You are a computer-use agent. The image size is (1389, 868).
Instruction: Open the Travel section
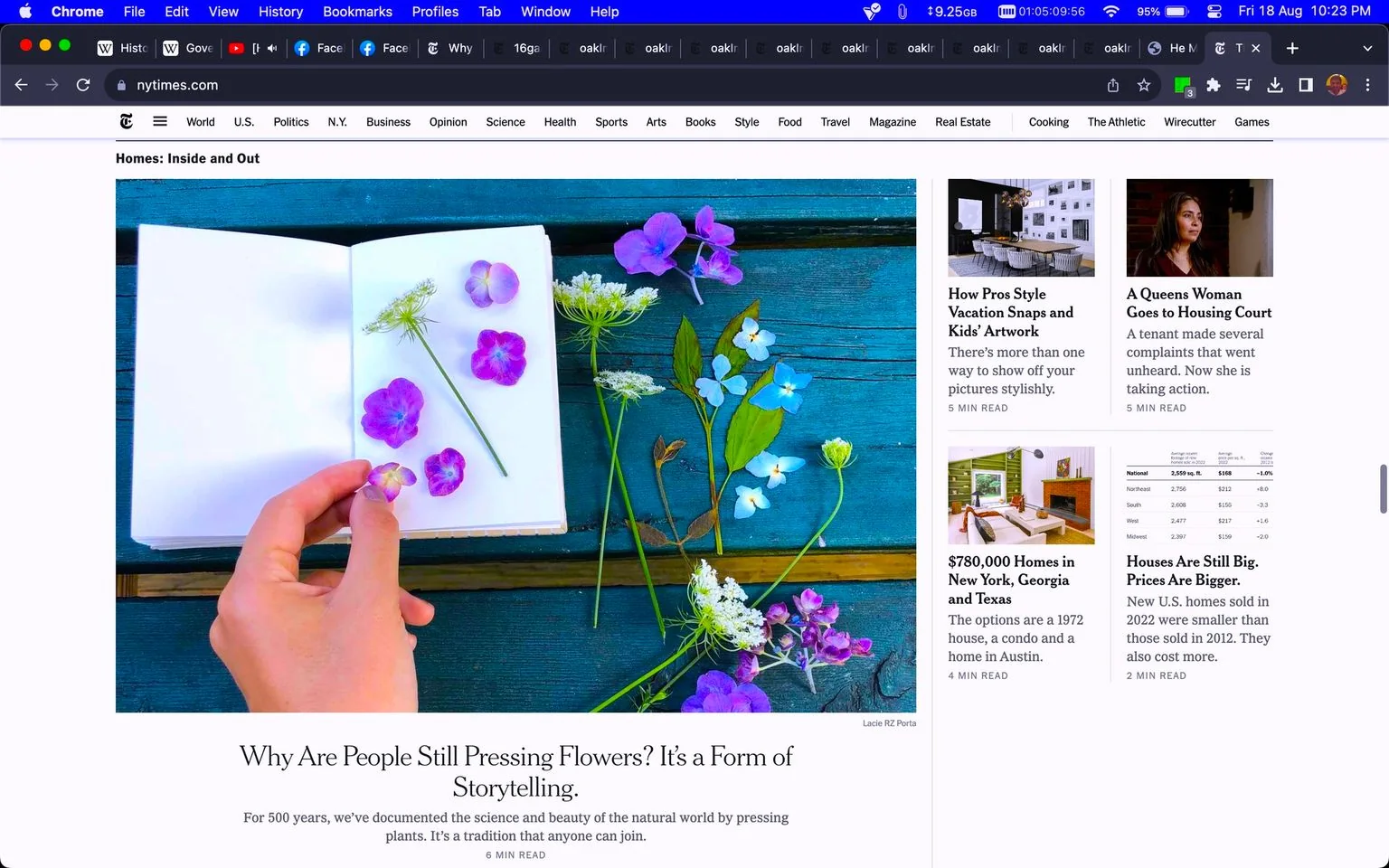[835, 122]
